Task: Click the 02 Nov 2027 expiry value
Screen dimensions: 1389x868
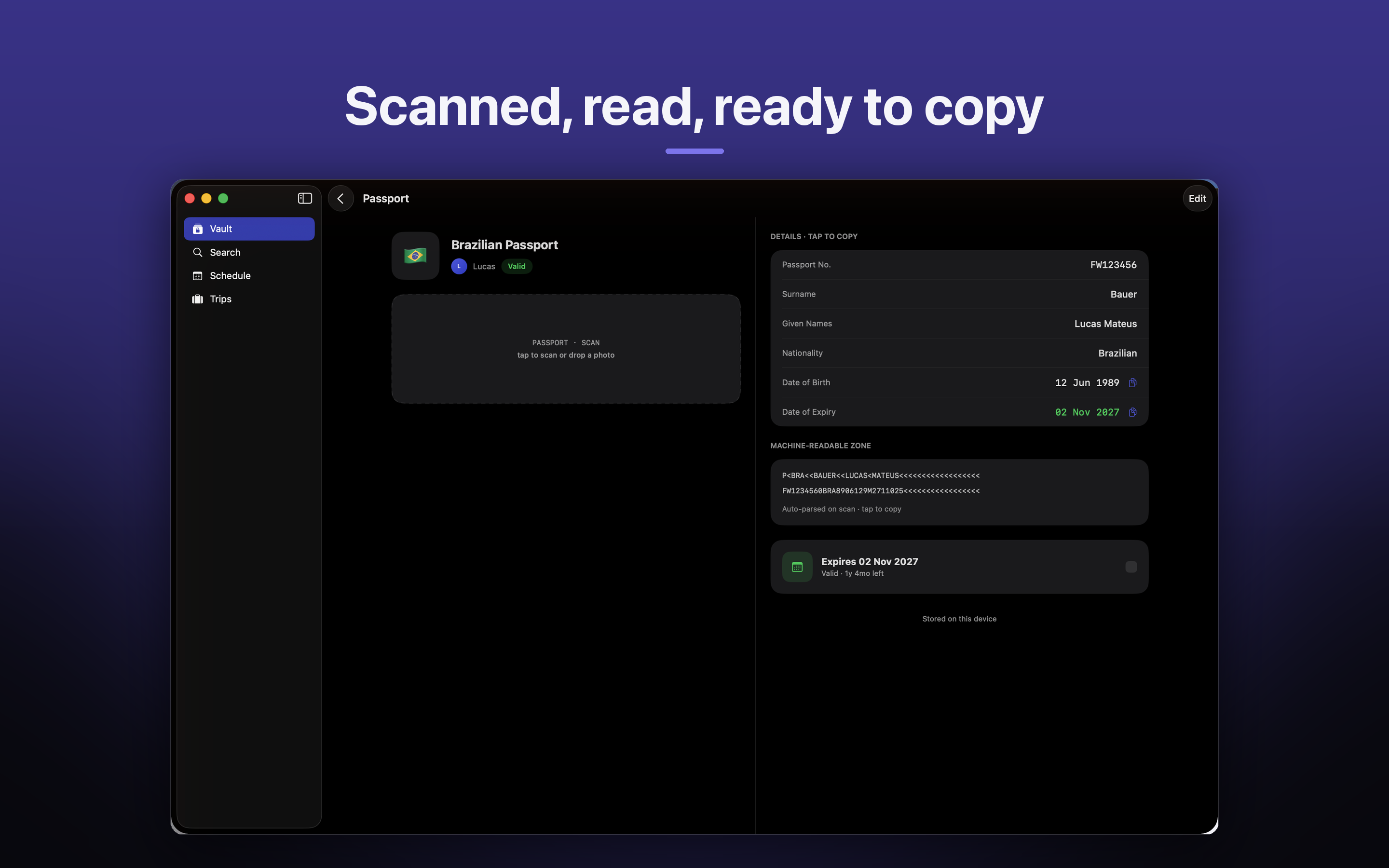Action: [1087, 412]
